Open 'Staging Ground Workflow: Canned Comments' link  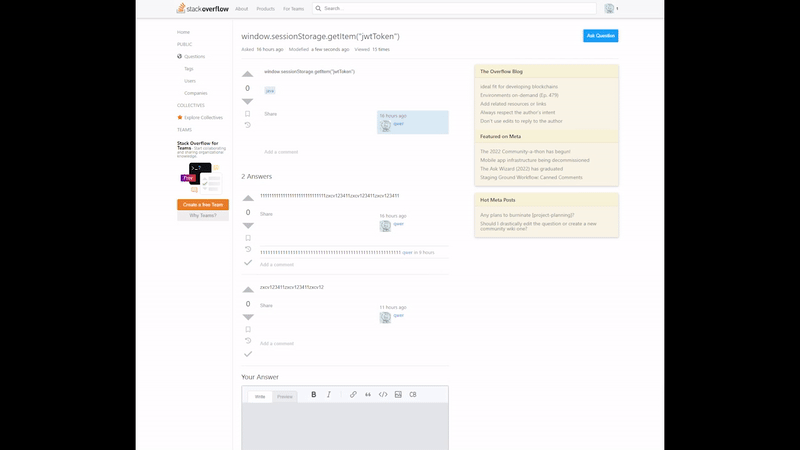(x=531, y=178)
